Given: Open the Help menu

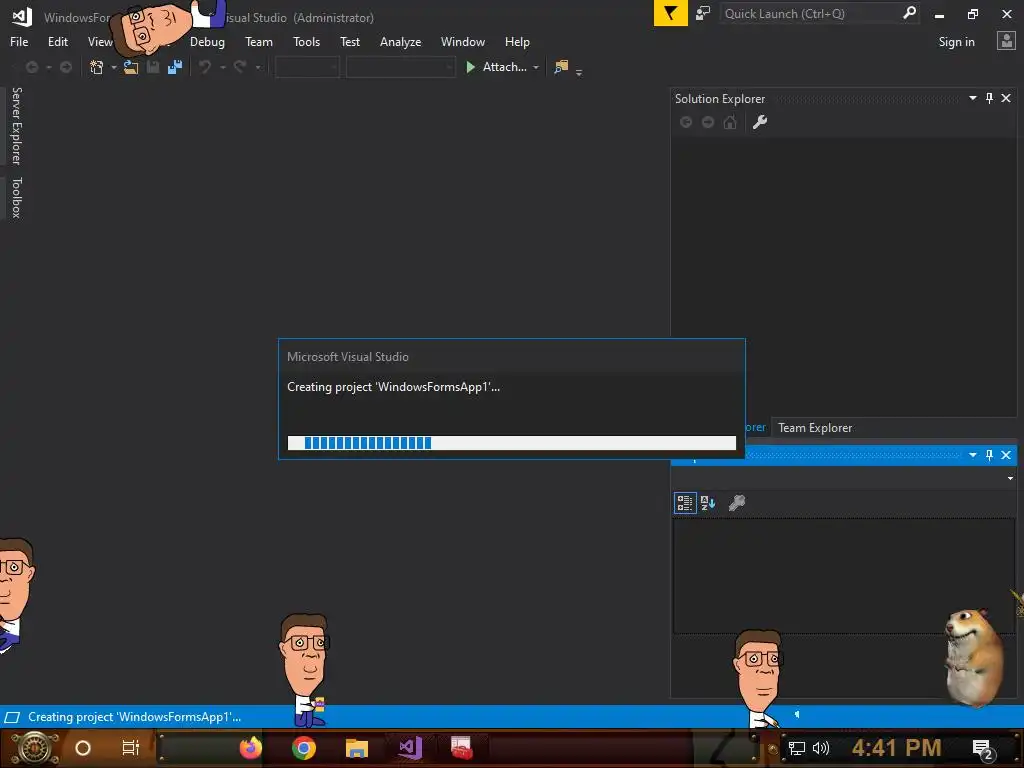Looking at the screenshot, I should click(x=517, y=42).
